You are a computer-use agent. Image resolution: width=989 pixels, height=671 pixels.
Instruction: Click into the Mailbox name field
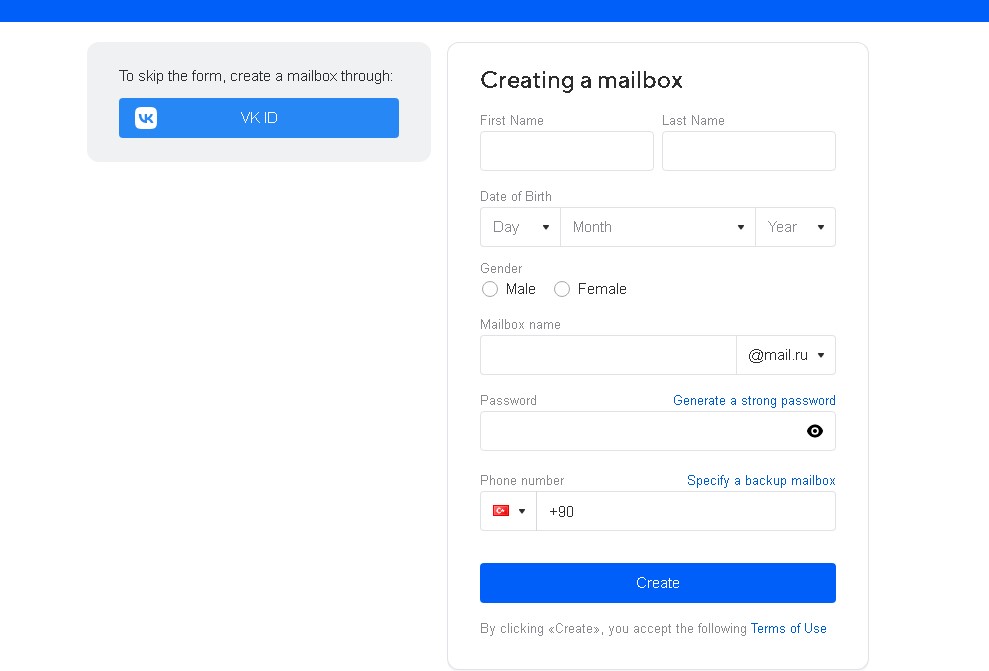[608, 355]
